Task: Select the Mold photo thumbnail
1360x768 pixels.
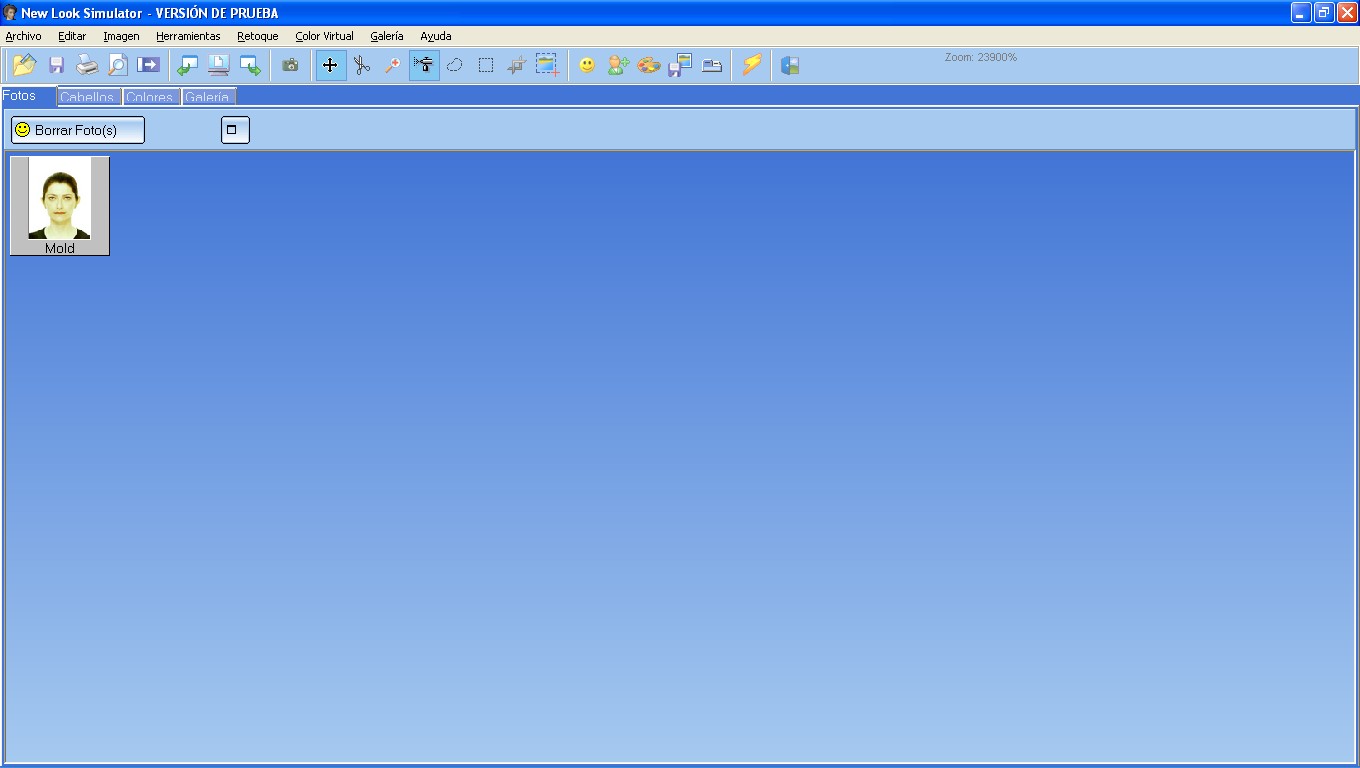Action: pyautogui.click(x=60, y=205)
